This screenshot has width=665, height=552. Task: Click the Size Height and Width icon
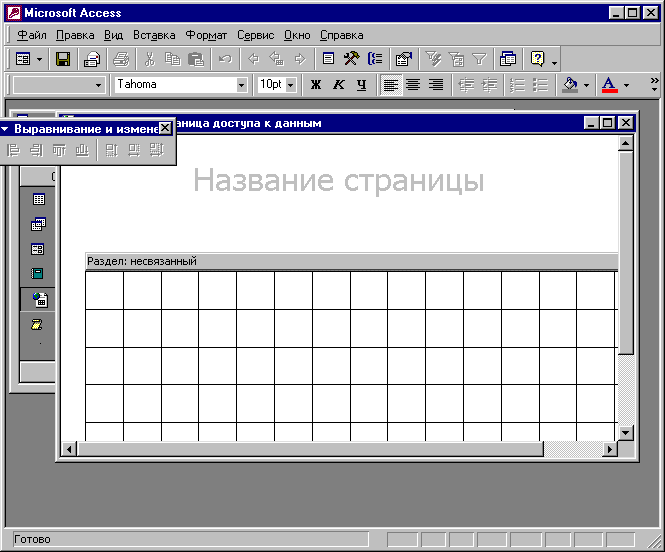coord(157,150)
